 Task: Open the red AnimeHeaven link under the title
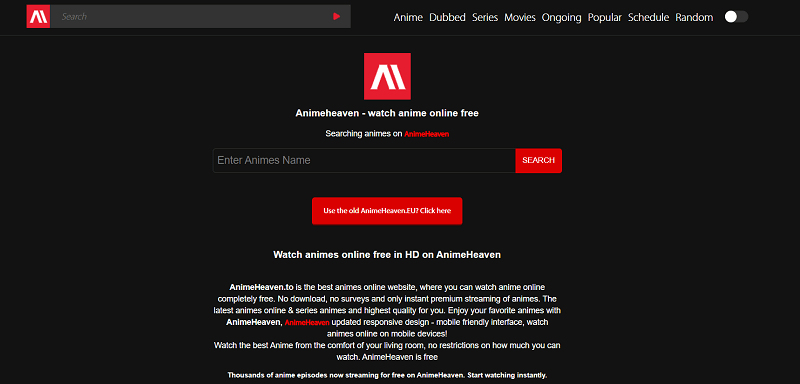[427, 134]
